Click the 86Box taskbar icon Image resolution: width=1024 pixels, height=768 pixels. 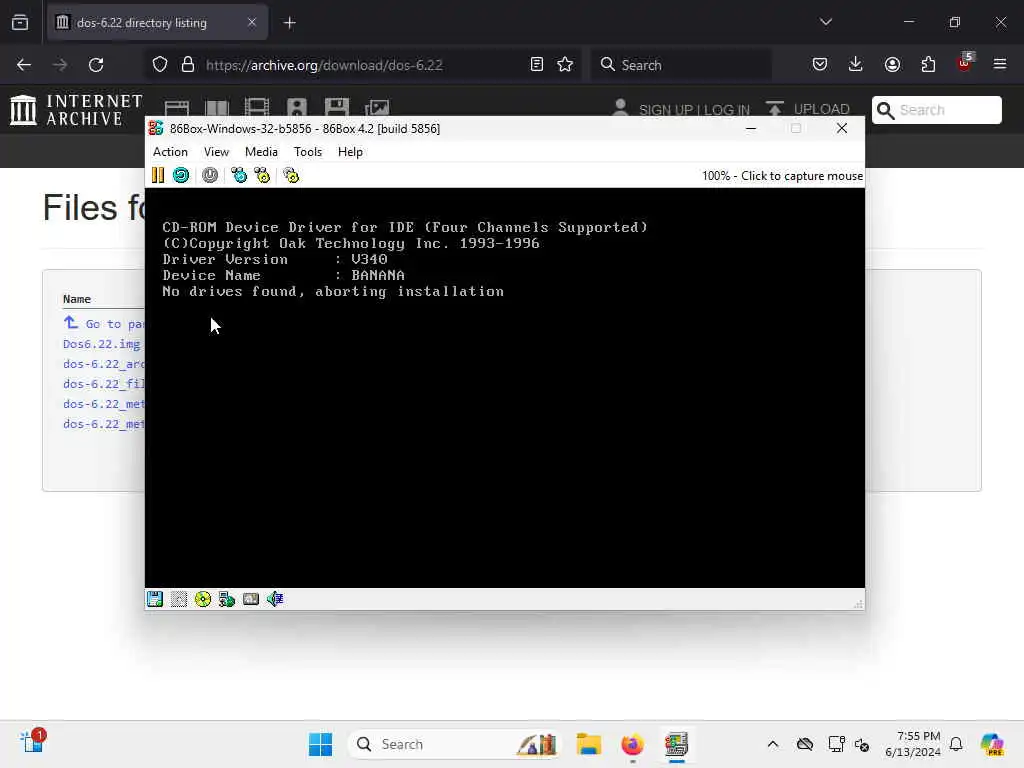[x=677, y=744]
